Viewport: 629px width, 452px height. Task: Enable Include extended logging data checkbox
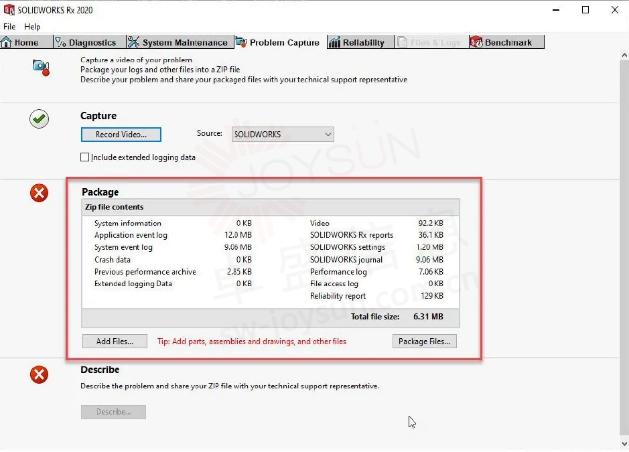point(84,157)
